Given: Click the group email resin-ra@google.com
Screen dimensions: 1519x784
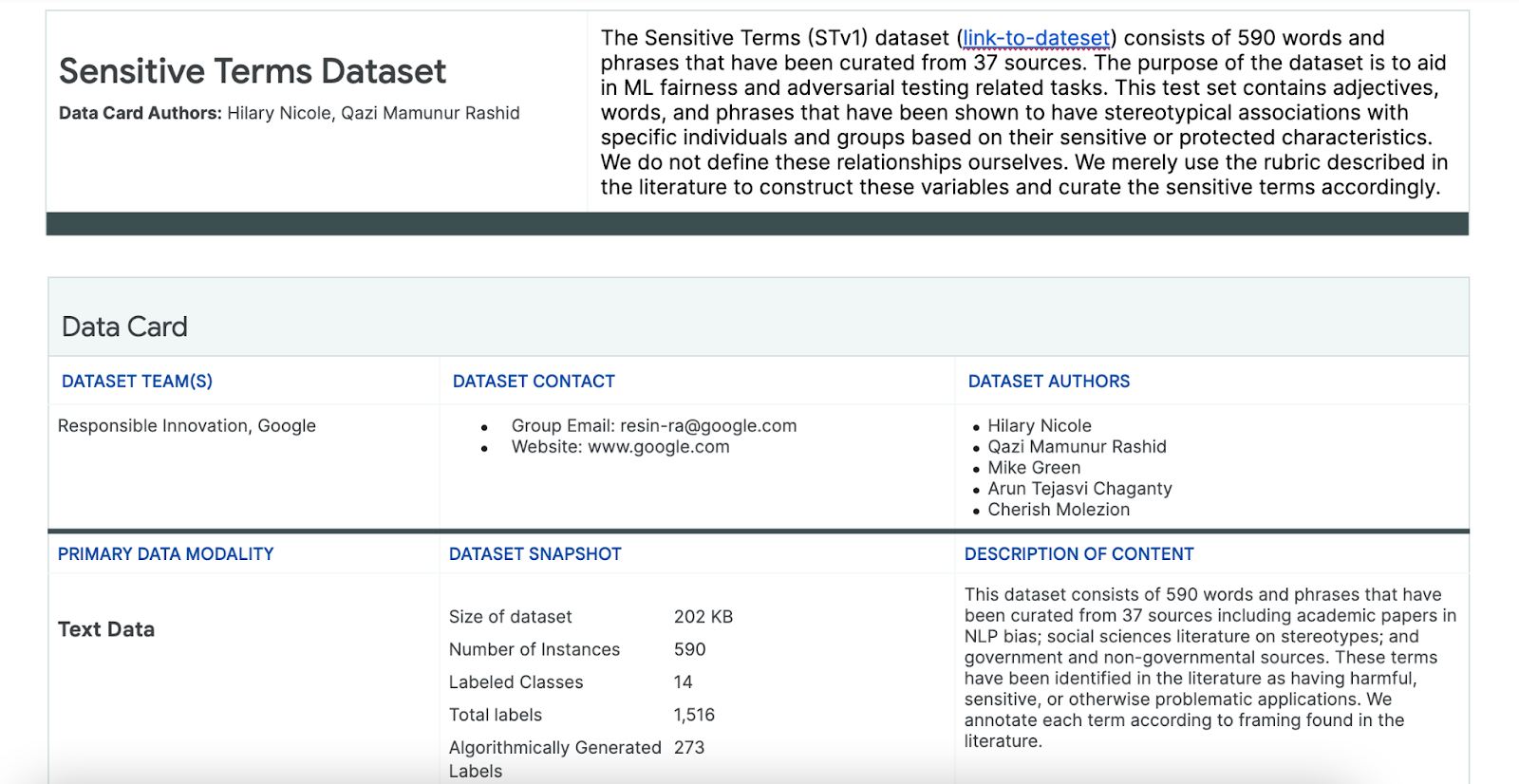Looking at the screenshot, I should pyautogui.click(x=708, y=426).
